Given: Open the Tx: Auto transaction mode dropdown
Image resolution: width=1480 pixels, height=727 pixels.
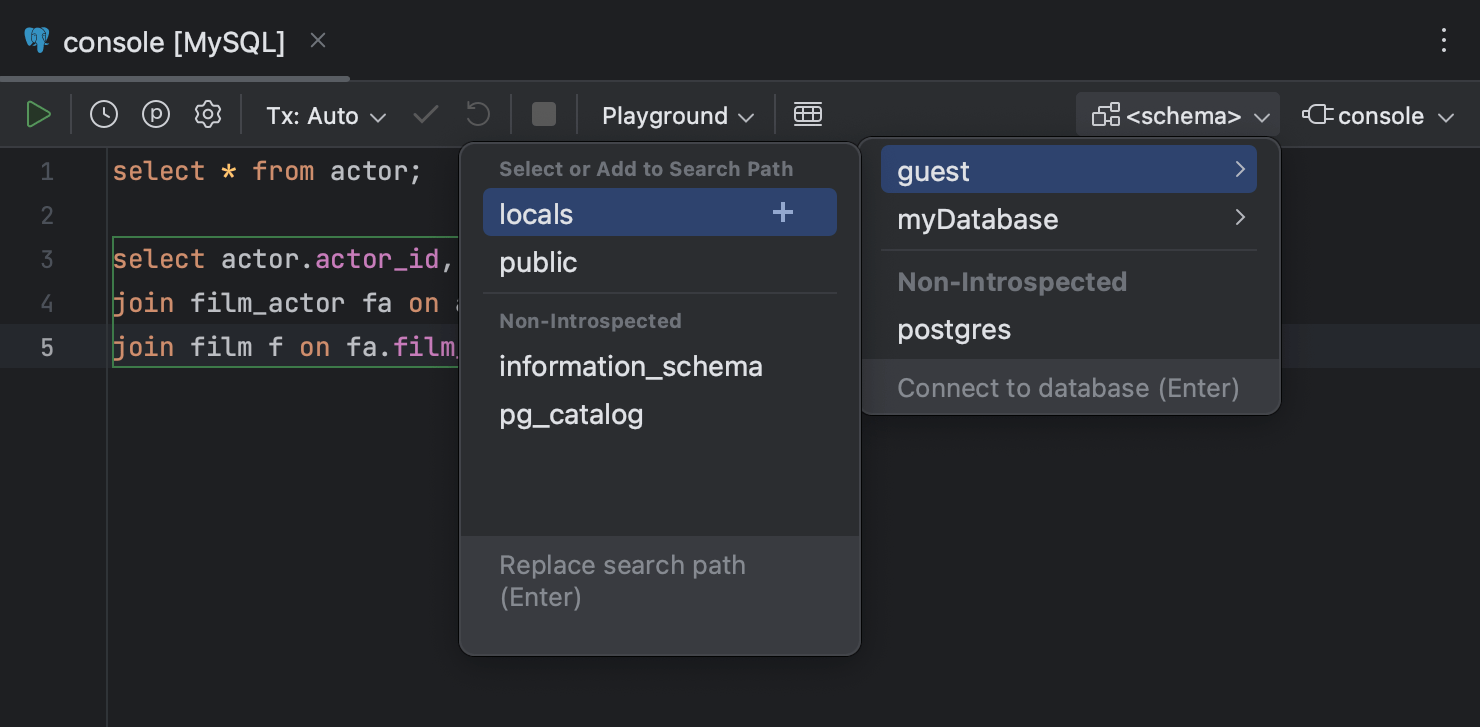Looking at the screenshot, I should pyautogui.click(x=324, y=115).
